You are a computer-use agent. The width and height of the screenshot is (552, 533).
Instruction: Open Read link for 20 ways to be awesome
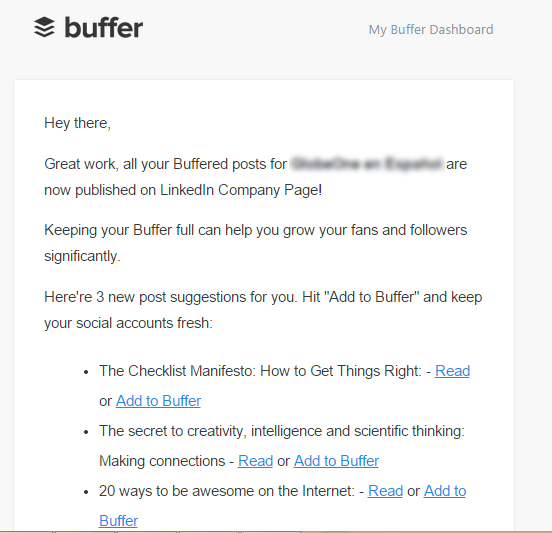point(385,491)
